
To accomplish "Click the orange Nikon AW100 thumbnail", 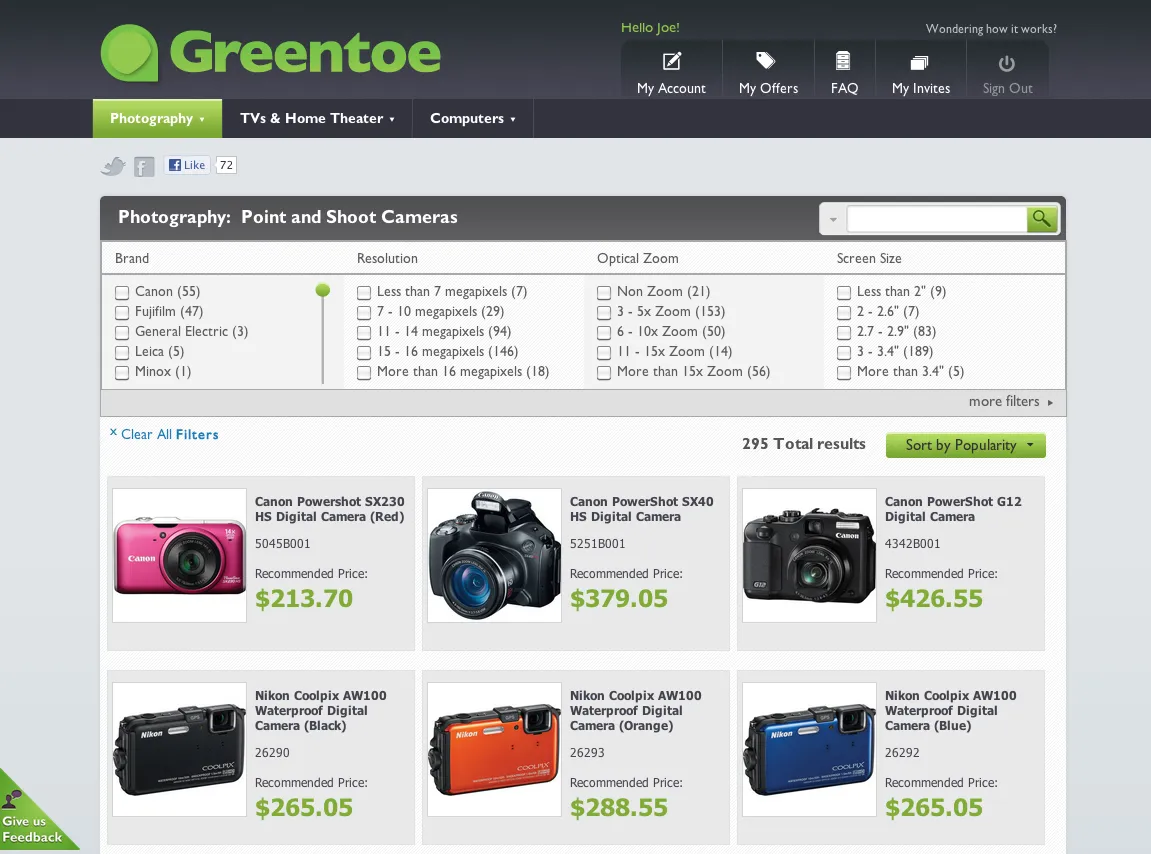I will [494, 750].
